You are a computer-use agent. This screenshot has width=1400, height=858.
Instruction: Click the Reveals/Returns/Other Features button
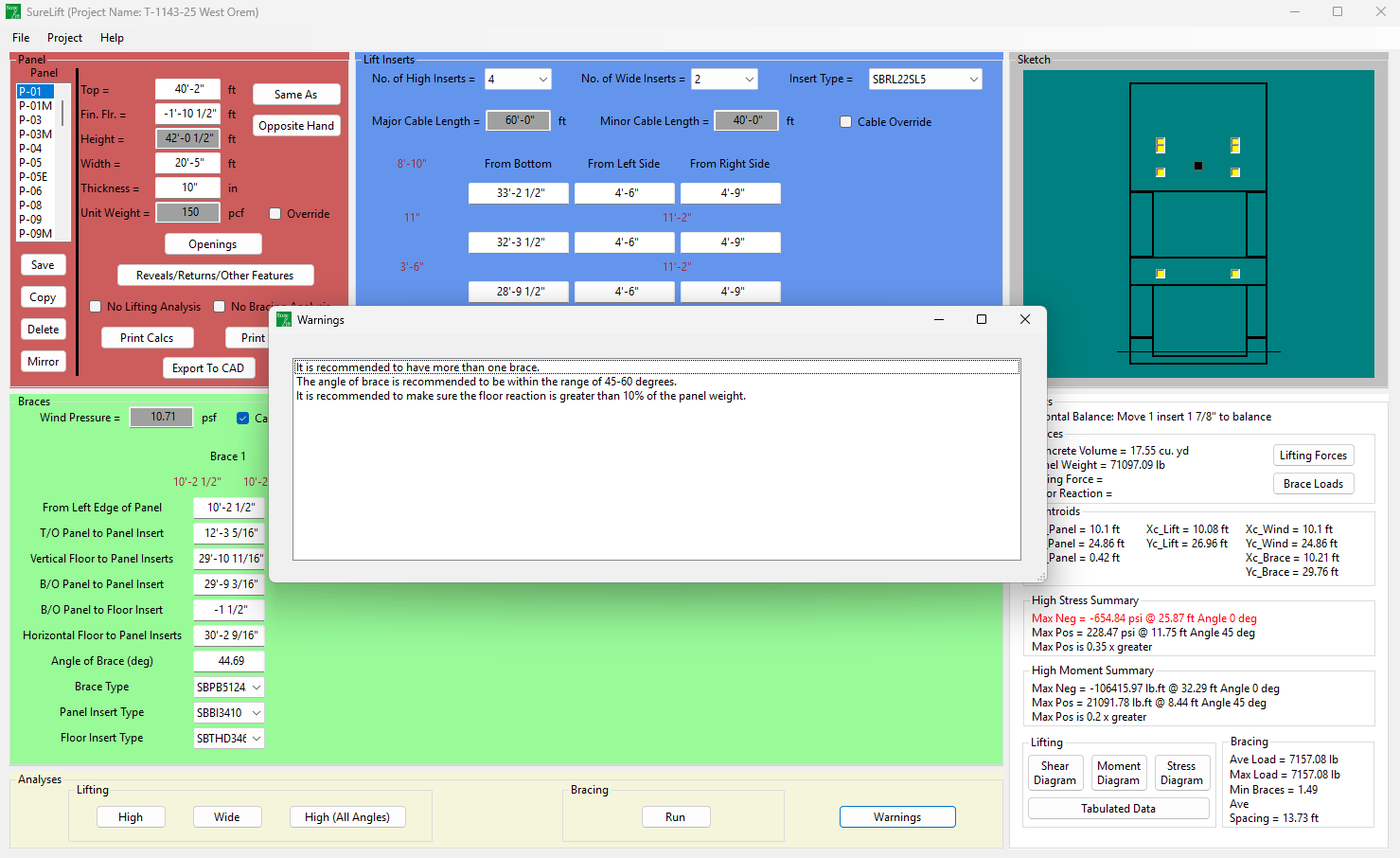215,276
